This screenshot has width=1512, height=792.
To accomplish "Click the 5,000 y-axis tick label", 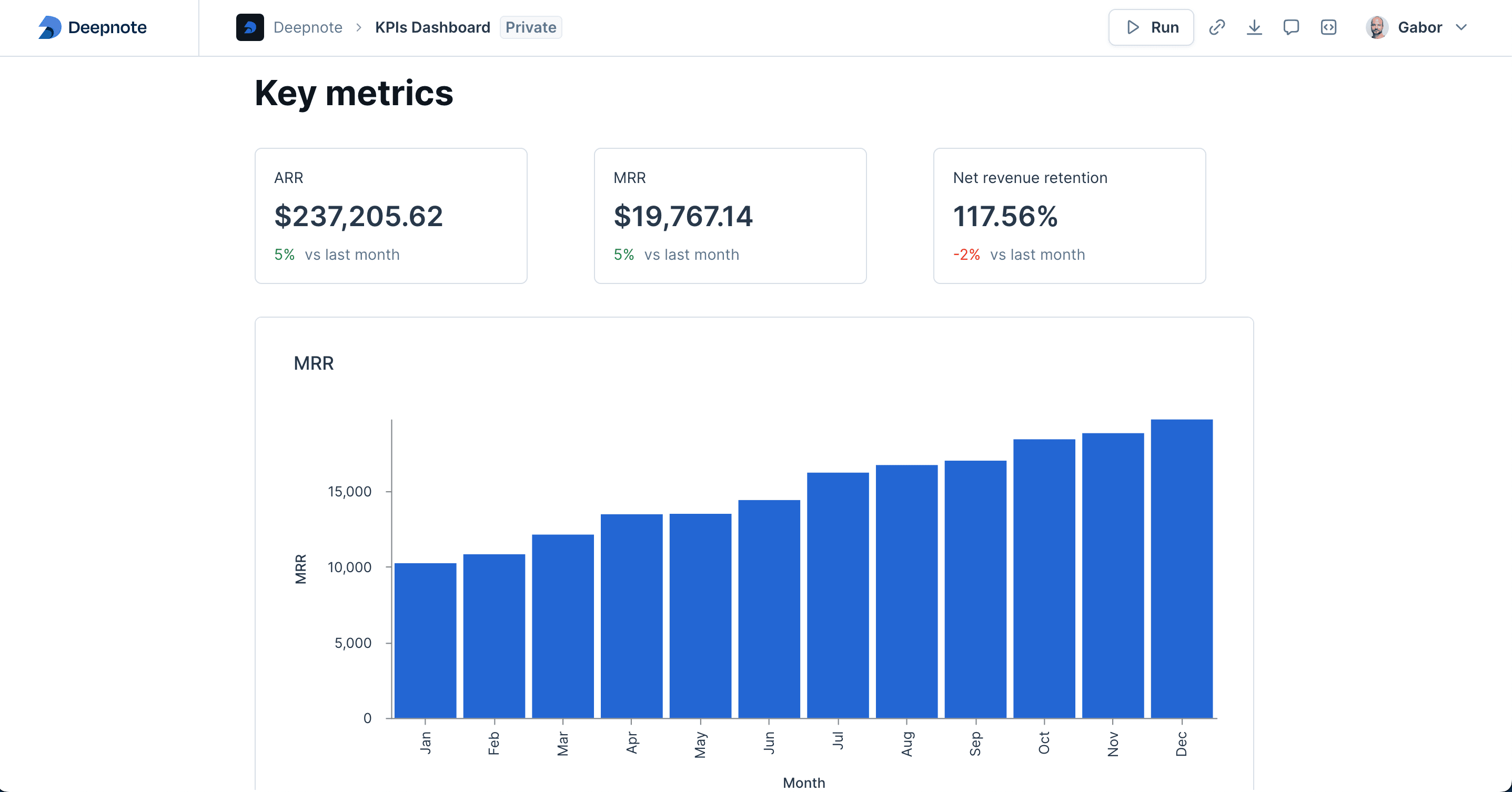I will point(353,643).
